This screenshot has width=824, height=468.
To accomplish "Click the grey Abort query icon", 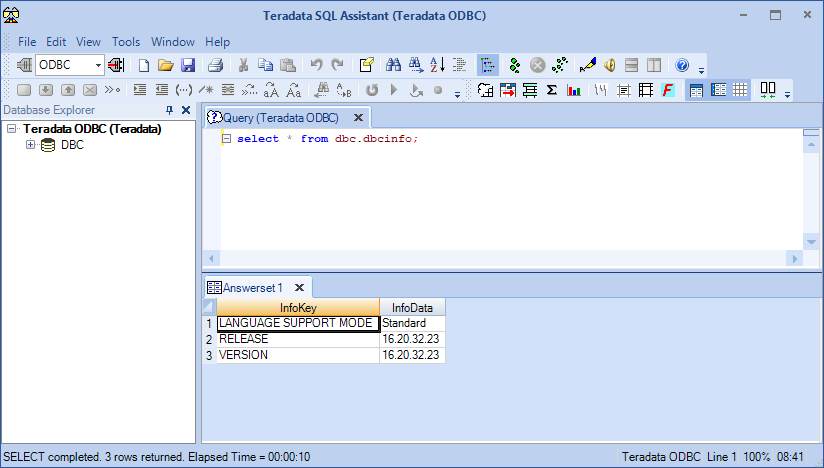I will point(537,65).
